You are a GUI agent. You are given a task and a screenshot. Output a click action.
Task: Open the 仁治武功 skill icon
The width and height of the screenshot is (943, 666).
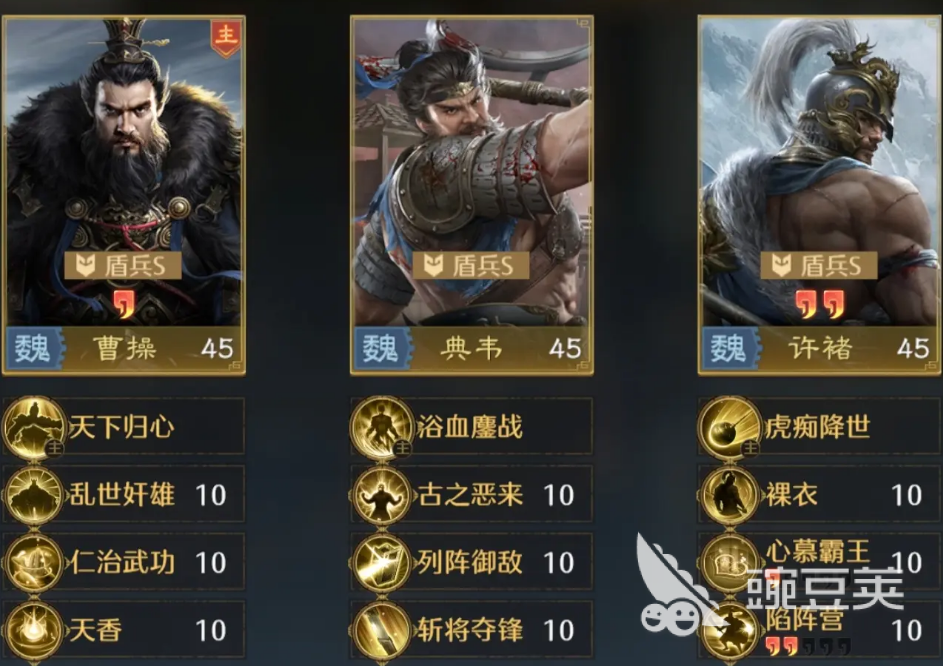tap(34, 563)
